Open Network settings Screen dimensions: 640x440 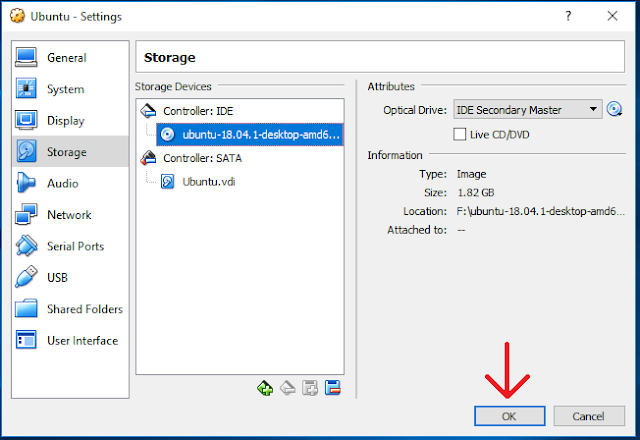click(x=70, y=215)
